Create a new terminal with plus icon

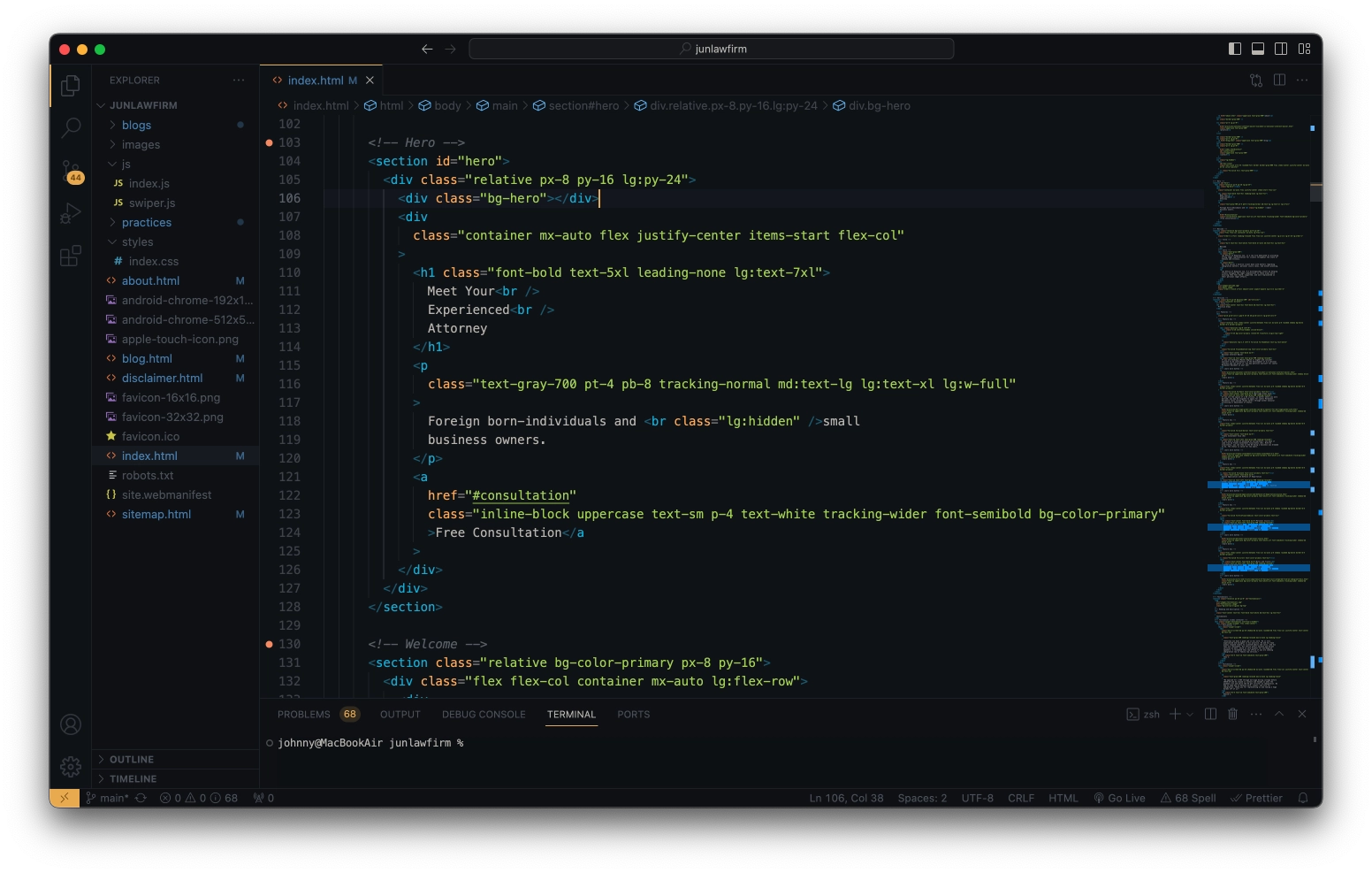tap(1175, 714)
